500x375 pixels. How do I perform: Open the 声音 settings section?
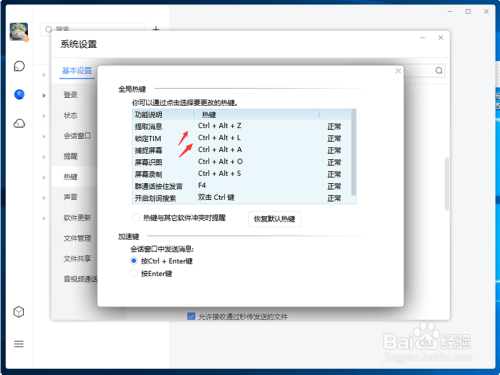pos(71,197)
